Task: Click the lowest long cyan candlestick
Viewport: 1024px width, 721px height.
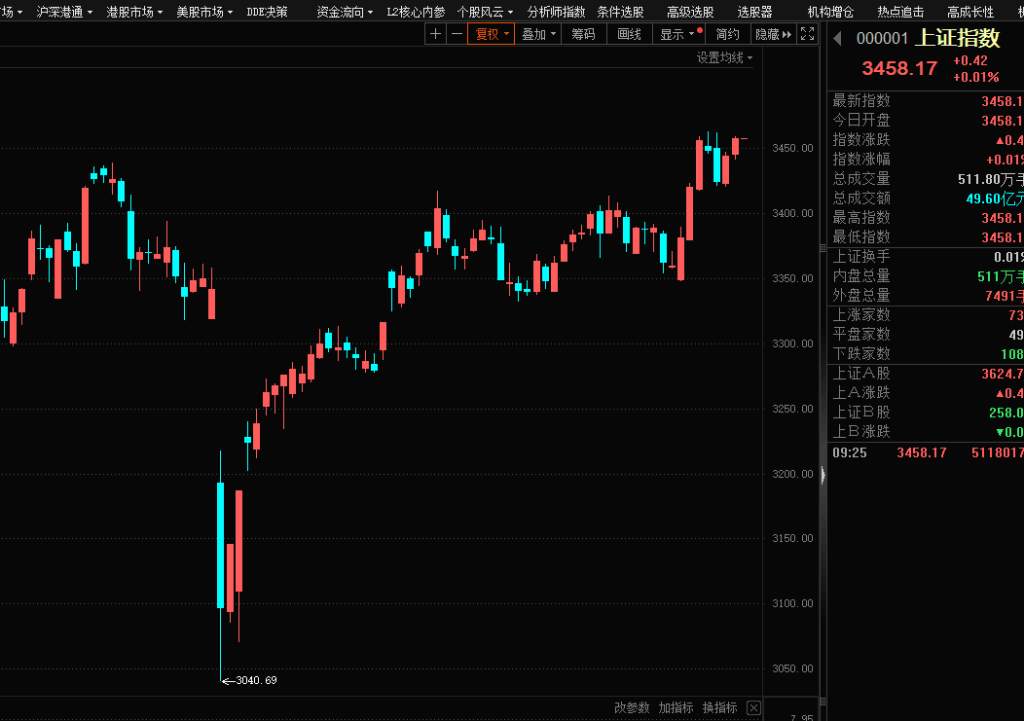Action: tap(221, 545)
